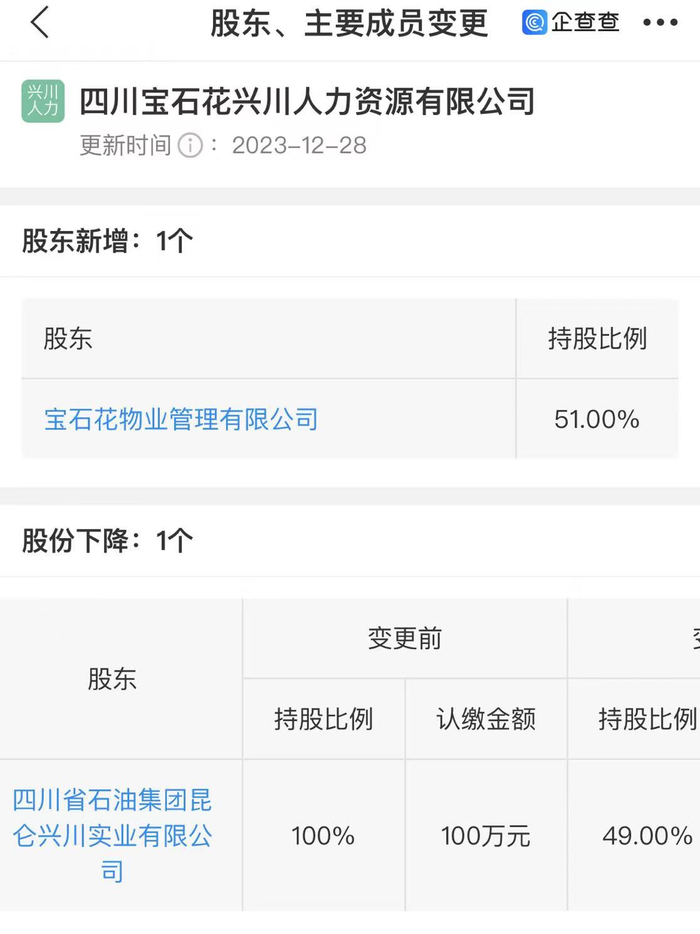Open 宝石花物业管理有限公司 shareholder link
Viewport: 700px width, 934px height.
pyautogui.click(x=181, y=419)
